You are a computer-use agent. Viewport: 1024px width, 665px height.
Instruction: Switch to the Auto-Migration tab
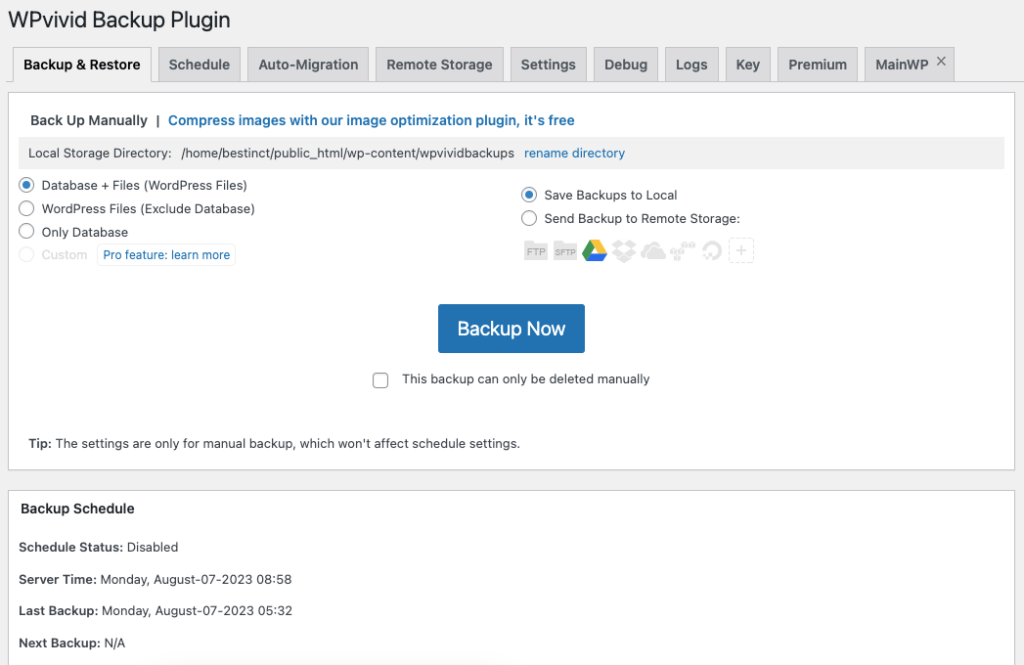point(307,63)
